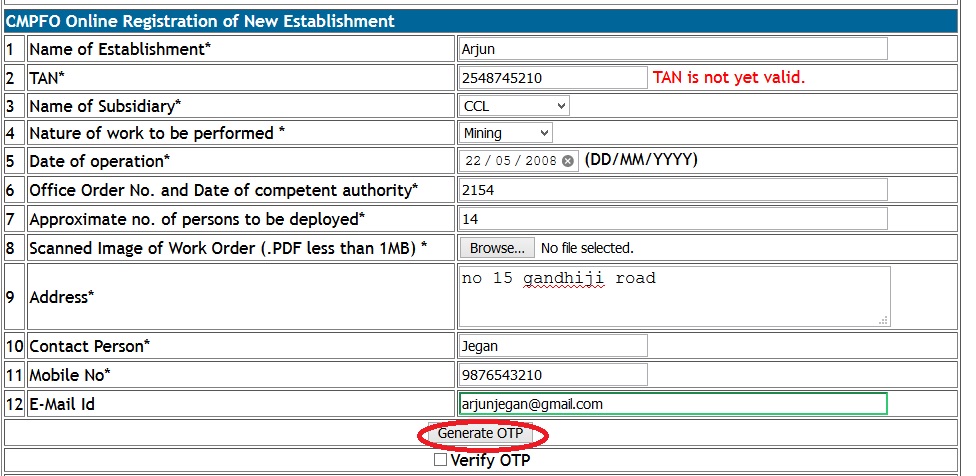This screenshot has height=476, width=976.
Task: Click into the TAN number field
Action: [x=552, y=77]
